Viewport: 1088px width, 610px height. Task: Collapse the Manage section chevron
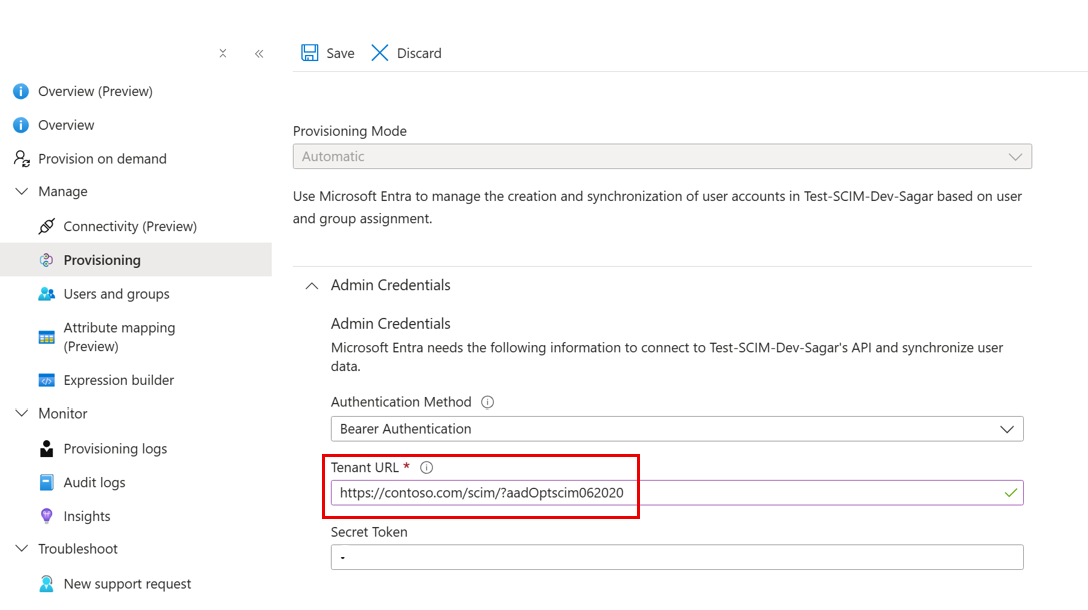point(22,191)
